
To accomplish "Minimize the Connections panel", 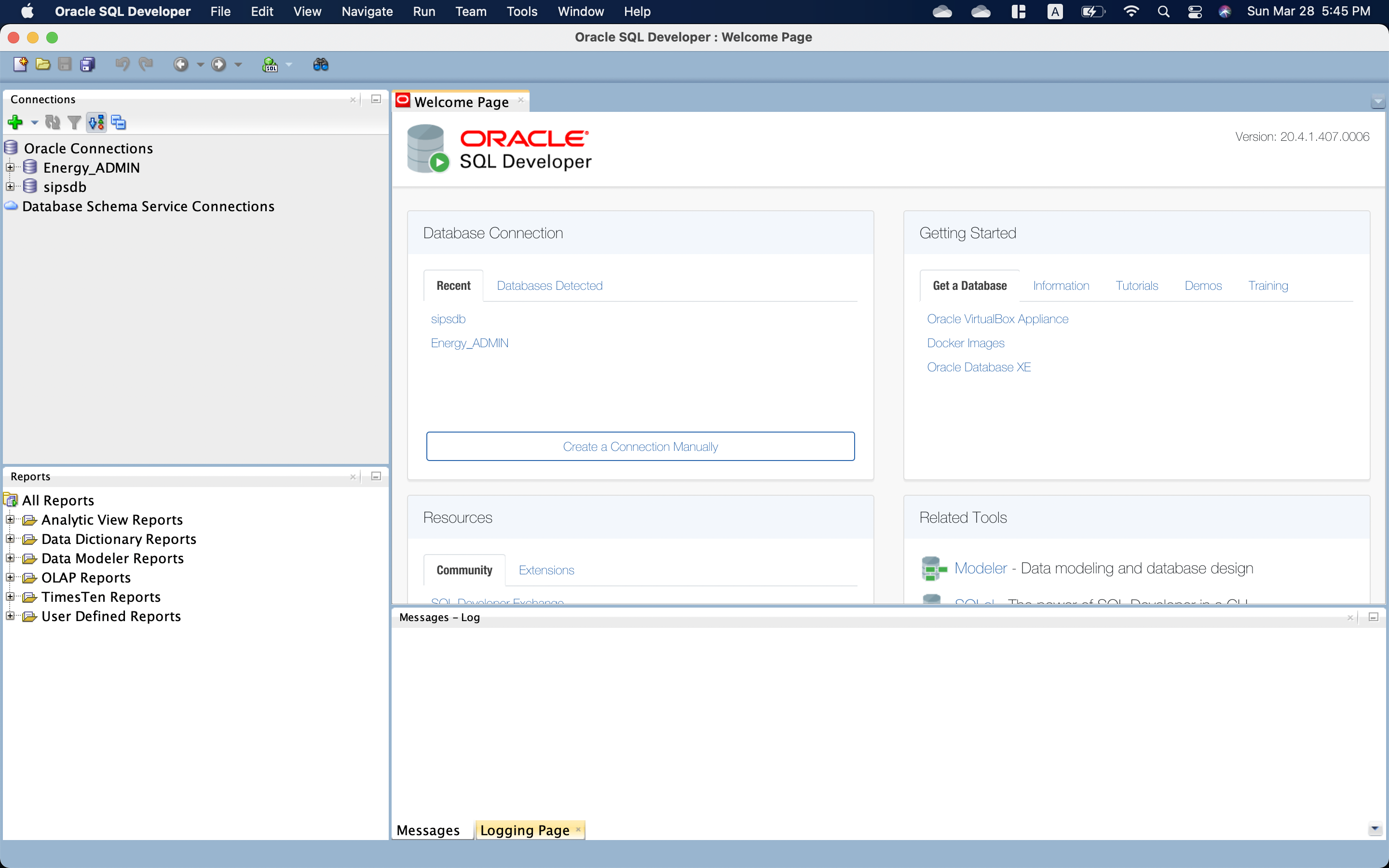I will click(376, 99).
